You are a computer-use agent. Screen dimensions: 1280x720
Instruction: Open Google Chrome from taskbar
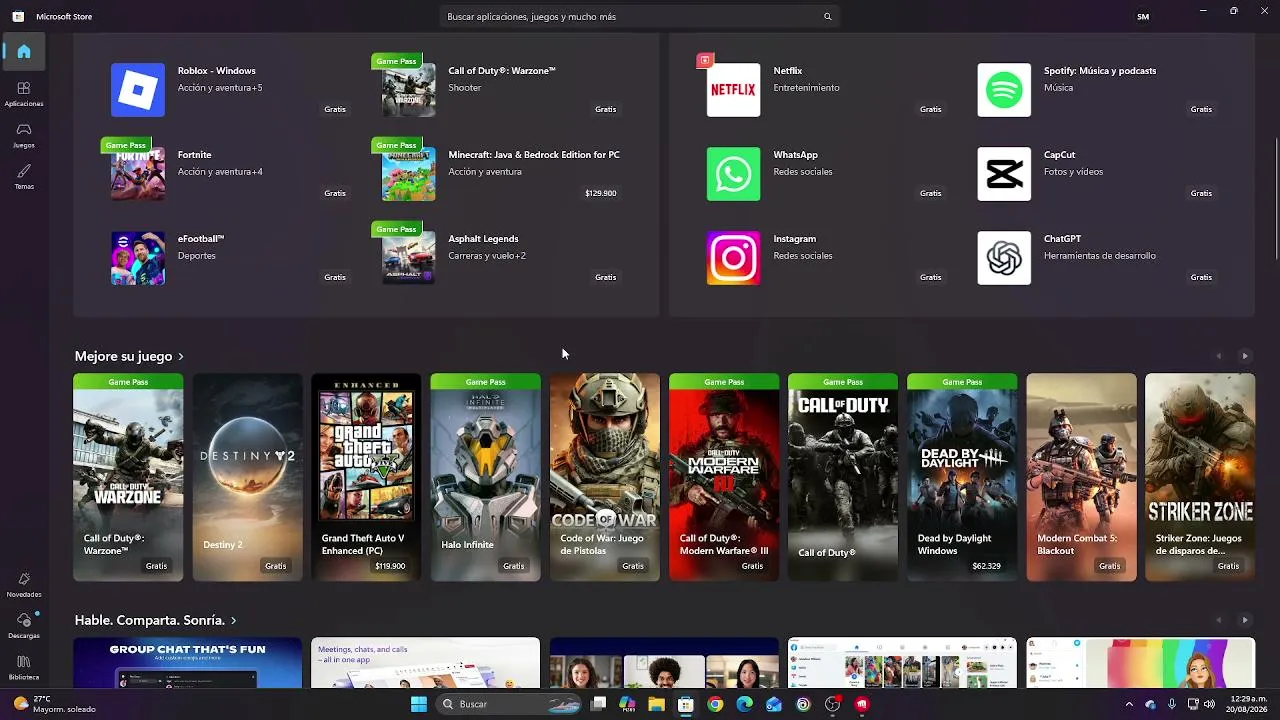[x=715, y=704]
